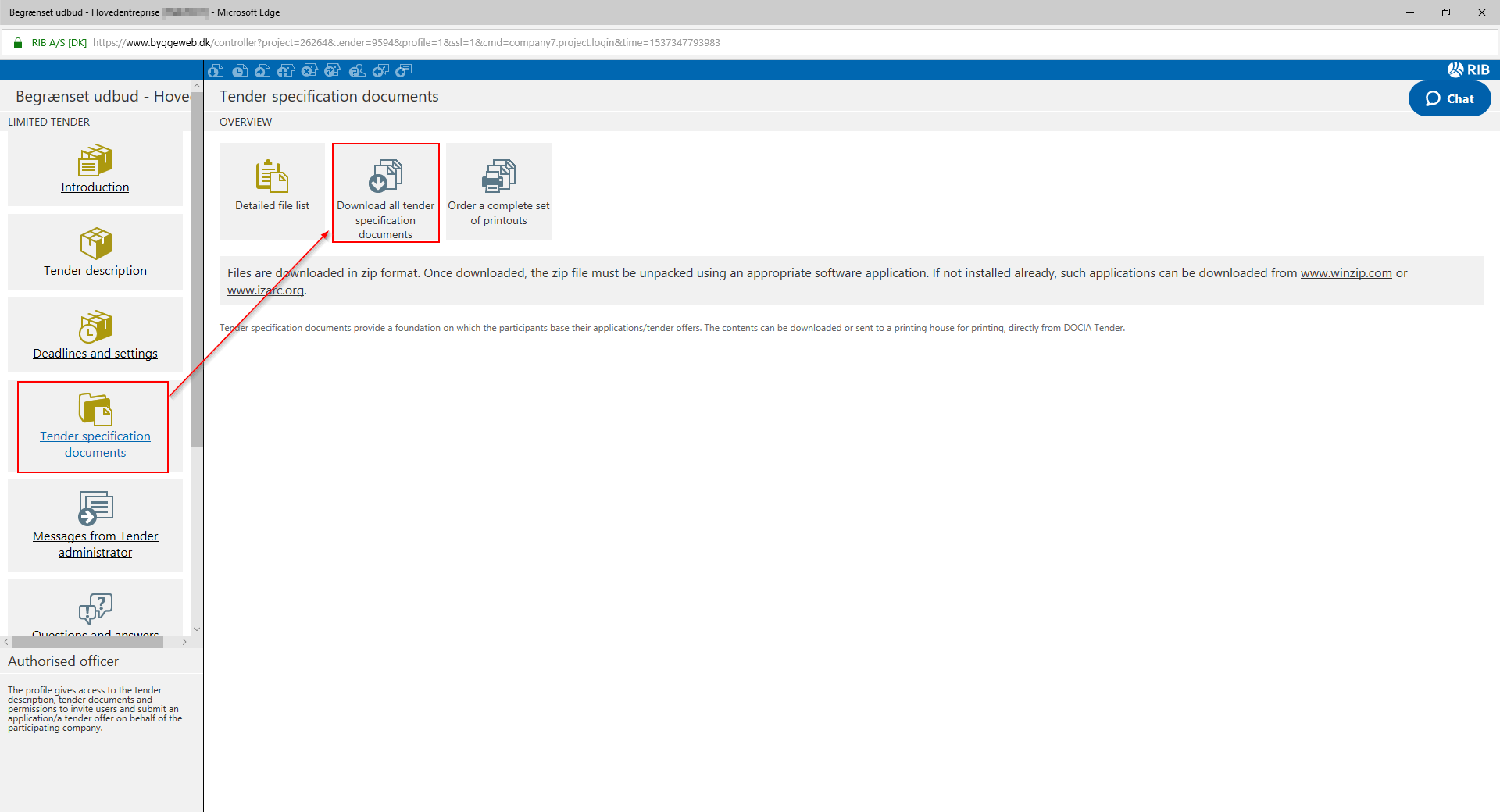This screenshot has height=812, width=1500.
Task: Open Deadlines and settings
Action: tap(95, 354)
